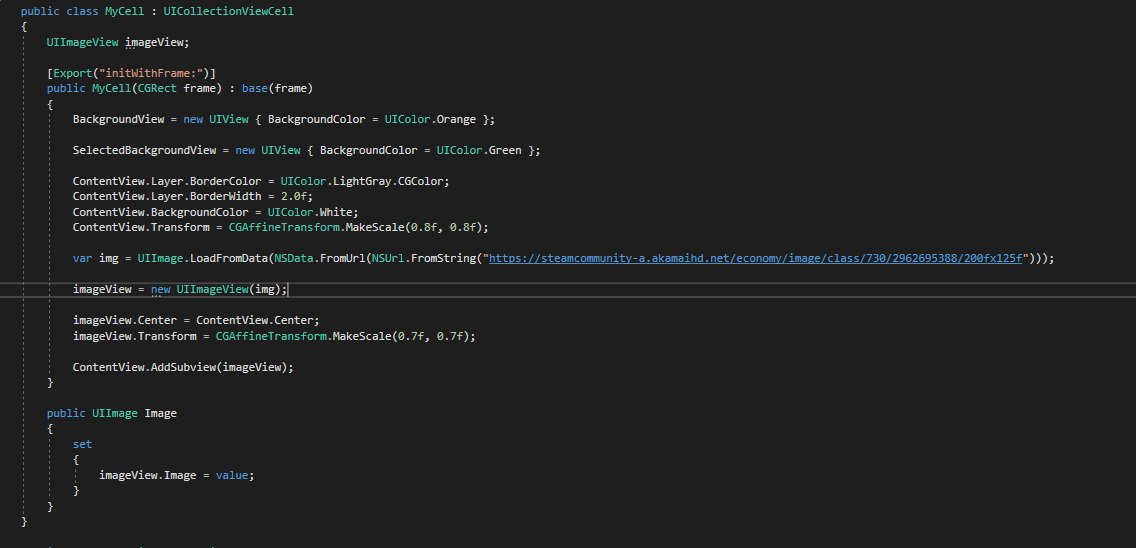Open the steamcommunity-a.akamaihd.net image URL link
Screen dimensions: 1136x548
[755, 258]
